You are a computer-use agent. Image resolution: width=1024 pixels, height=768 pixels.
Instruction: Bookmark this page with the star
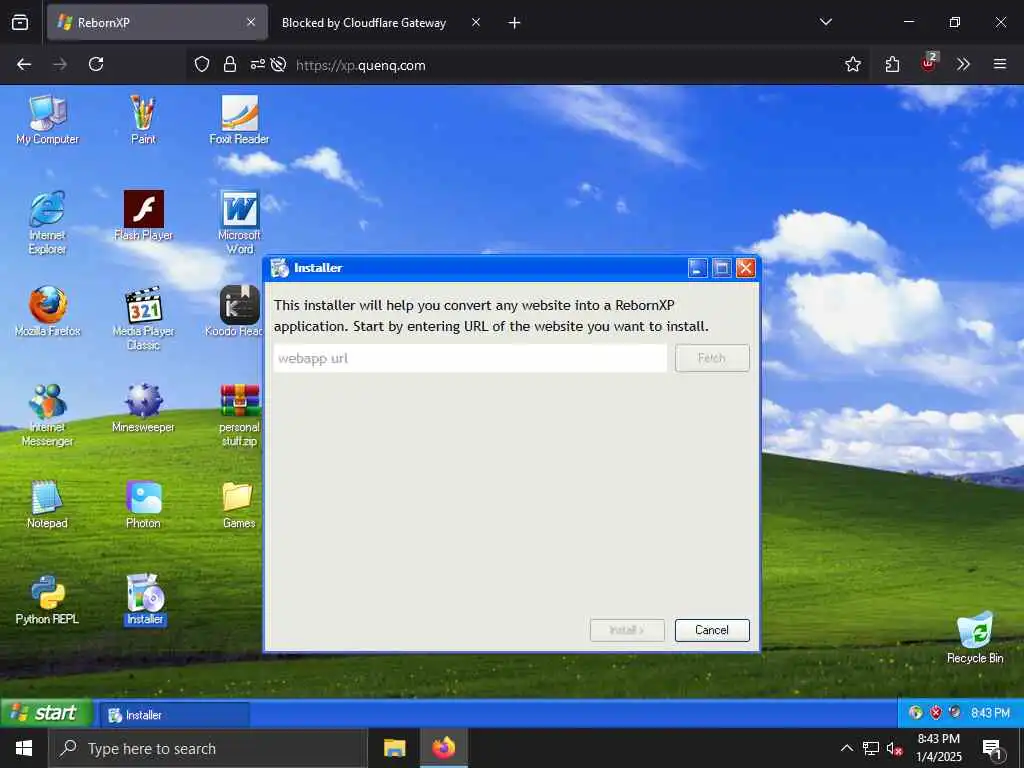click(x=852, y=64)
